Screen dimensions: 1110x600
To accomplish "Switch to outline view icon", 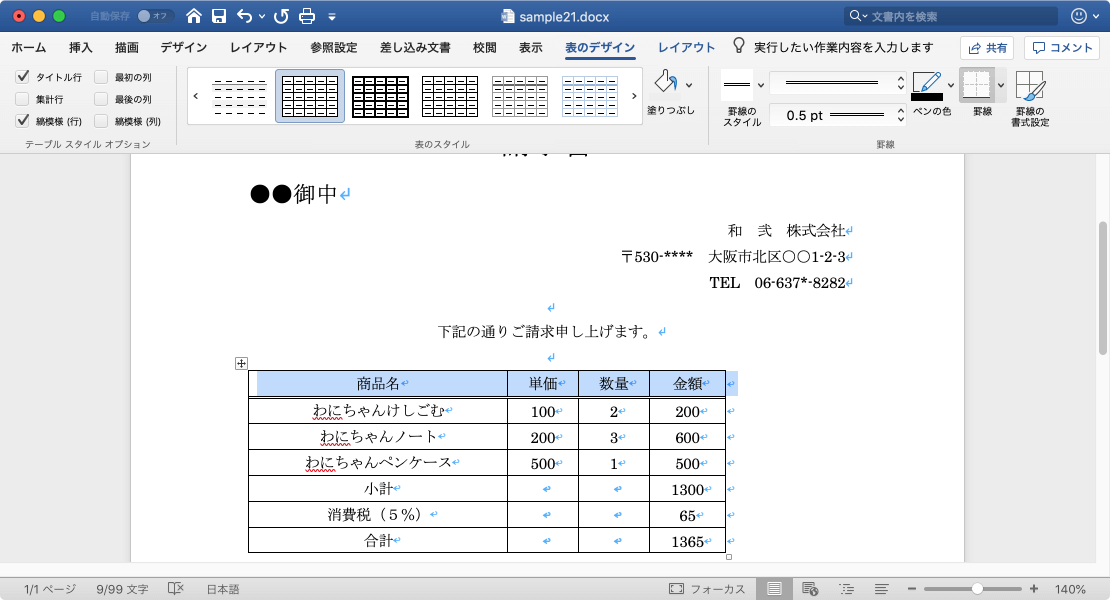I will tap(846, 589).
